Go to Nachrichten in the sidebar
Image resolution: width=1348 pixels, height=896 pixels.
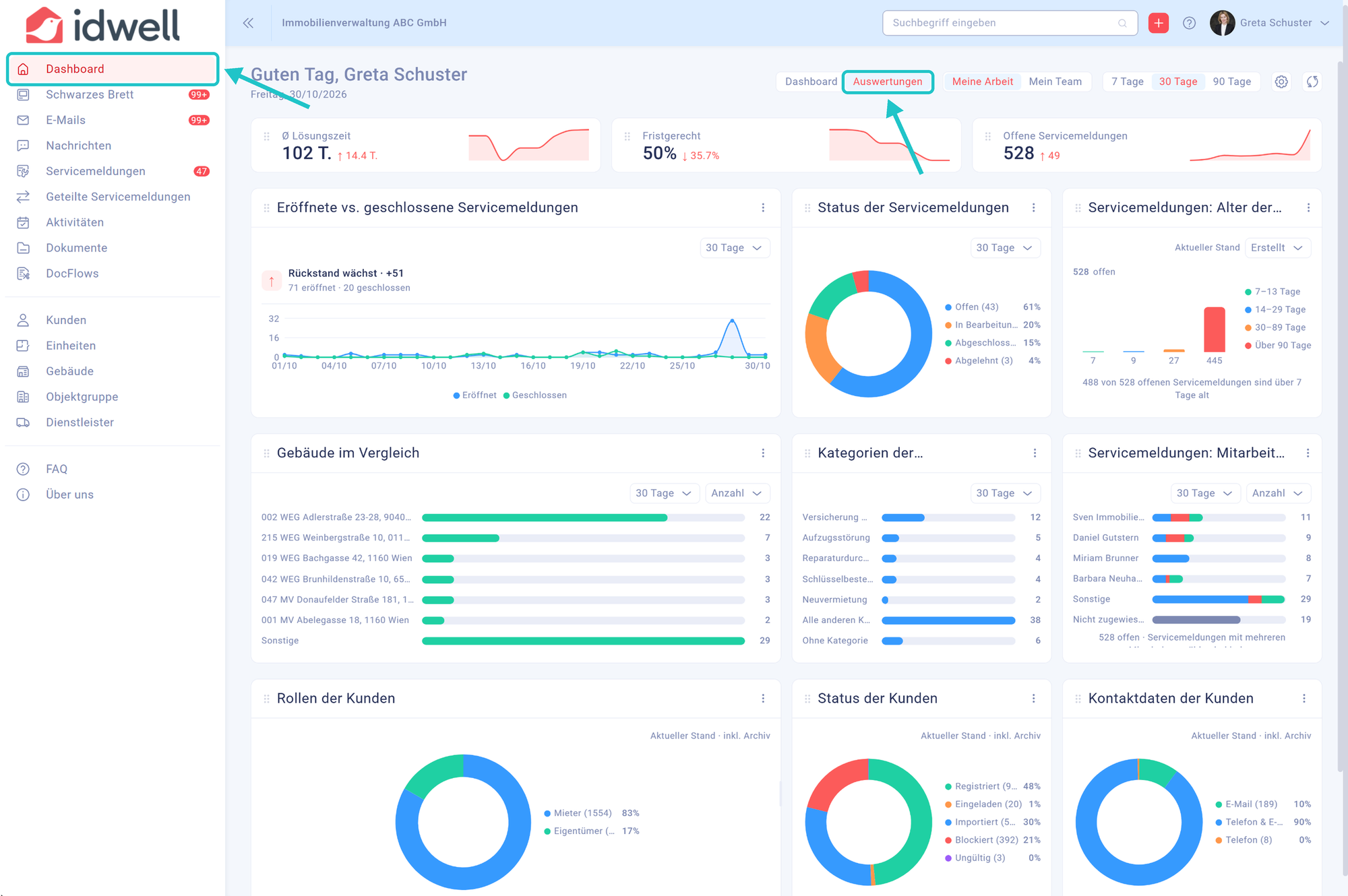click(x=113, y=146)
